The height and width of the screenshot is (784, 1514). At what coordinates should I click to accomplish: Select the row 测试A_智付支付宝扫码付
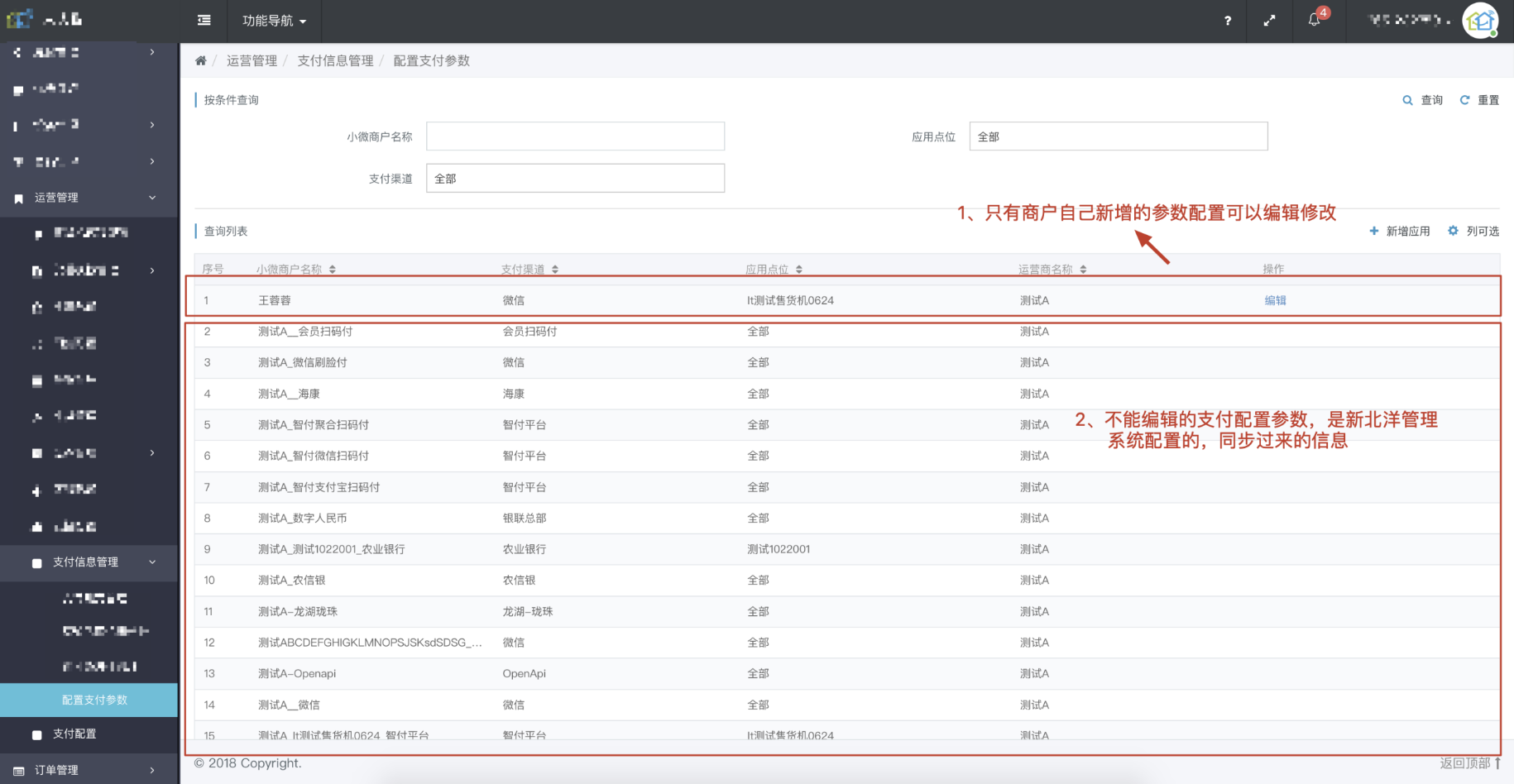(847, 487)
